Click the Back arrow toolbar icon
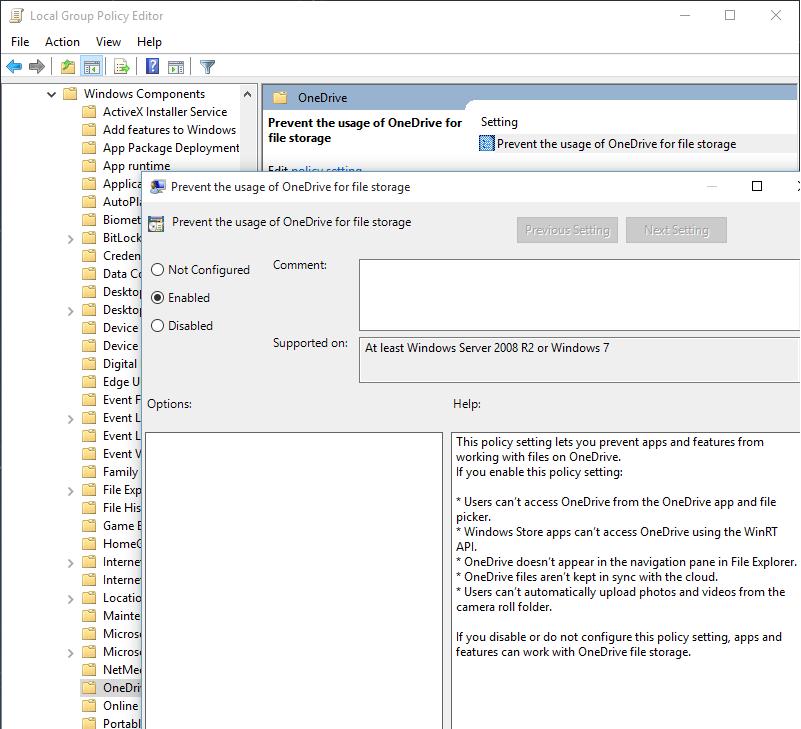This screenshot has width=801, height=729. coord(14,66)
